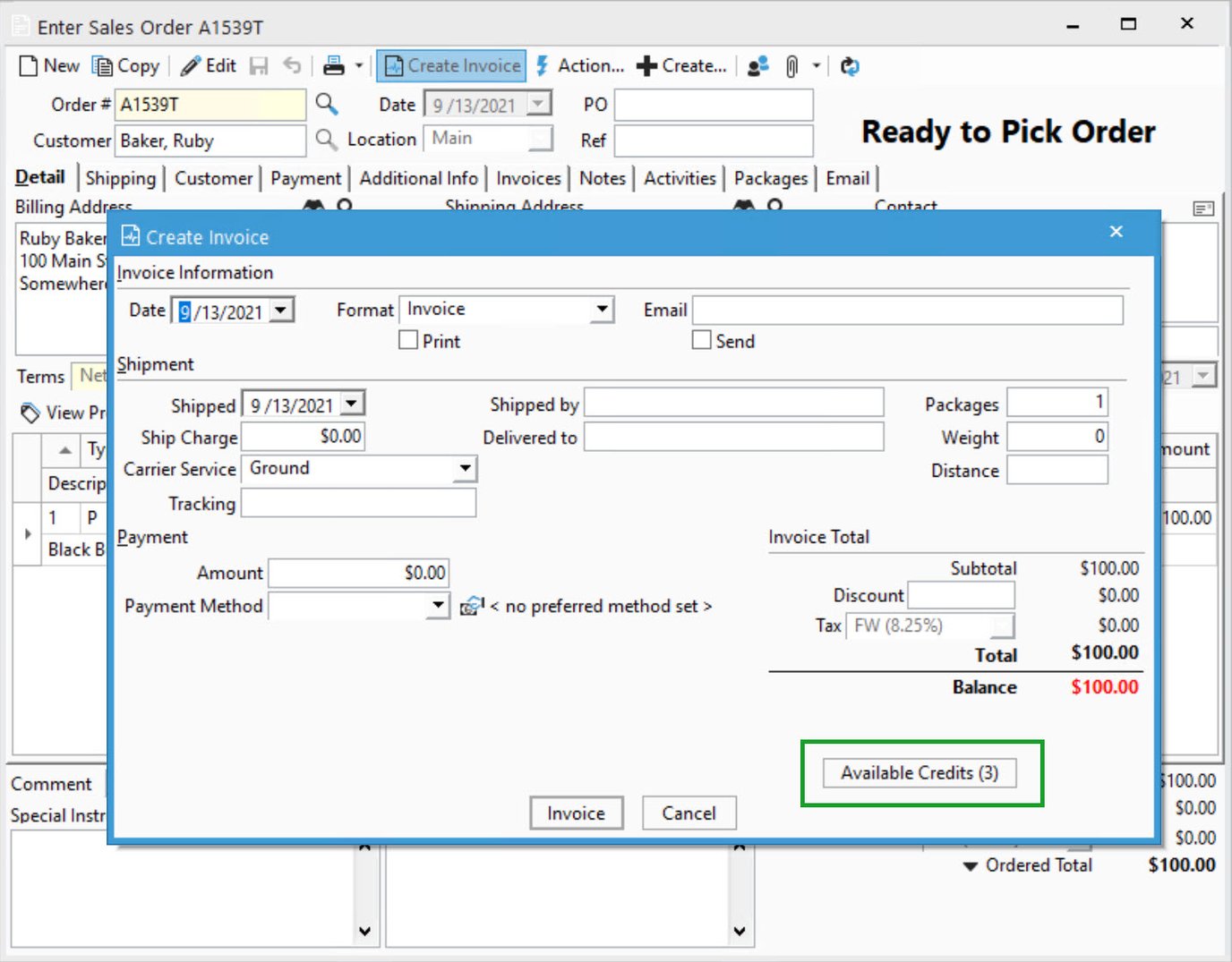Open the Activities tab

coord(680,178)
